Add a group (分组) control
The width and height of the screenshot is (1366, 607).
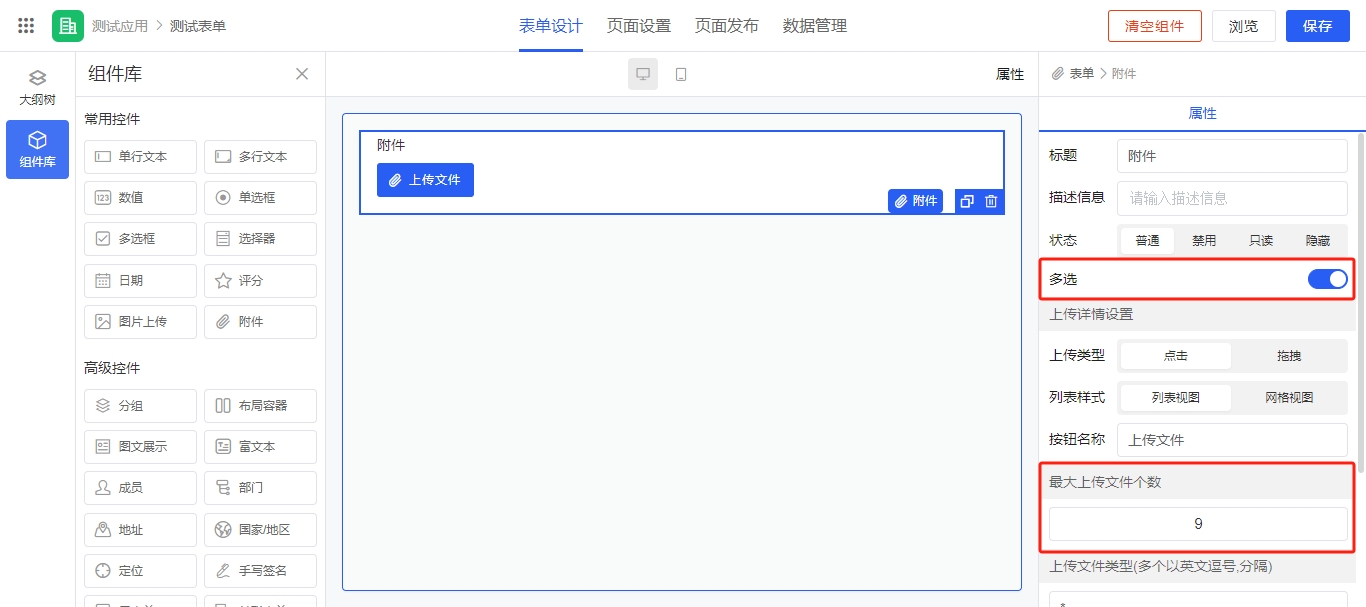[x=140, y=406]
